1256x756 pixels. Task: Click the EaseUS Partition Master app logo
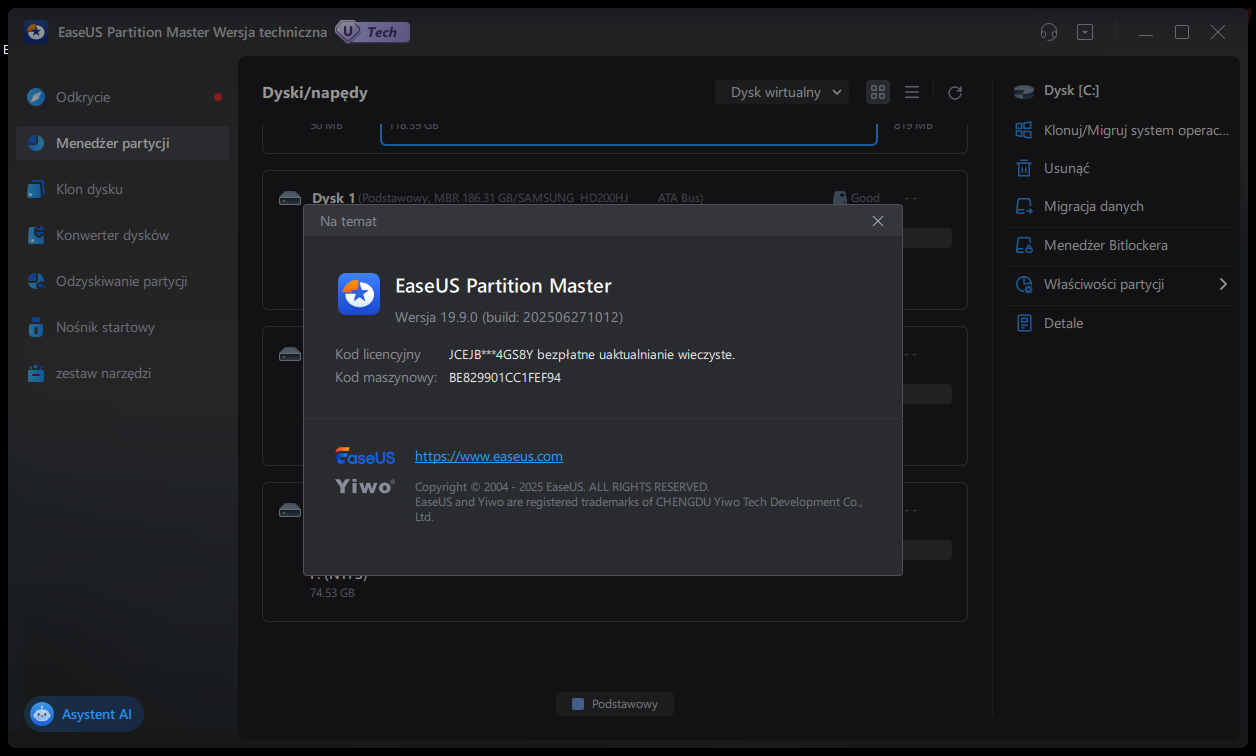358,294
